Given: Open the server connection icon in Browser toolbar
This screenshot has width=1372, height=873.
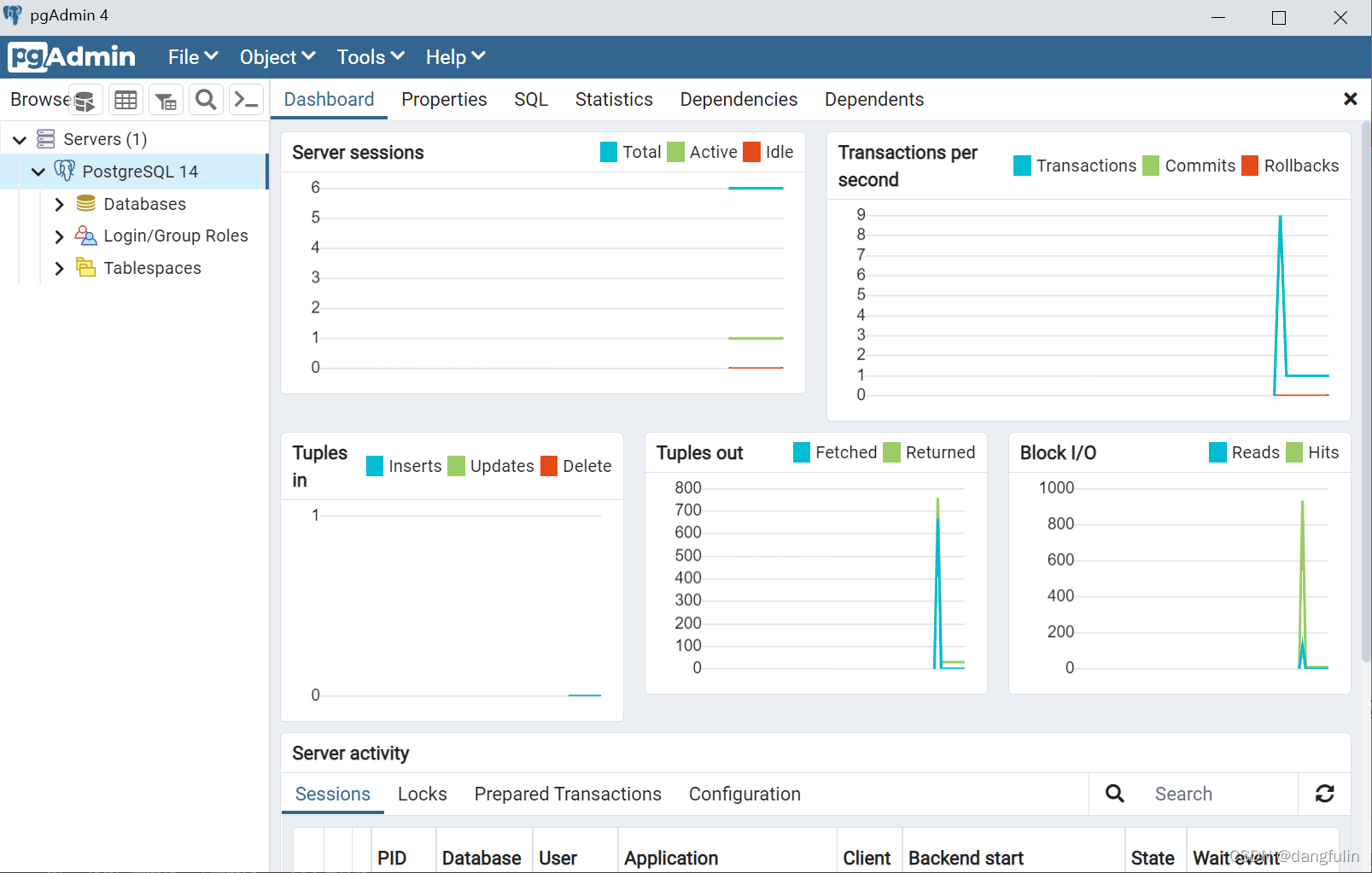Looking at the screenshot, I should [85, 101].
